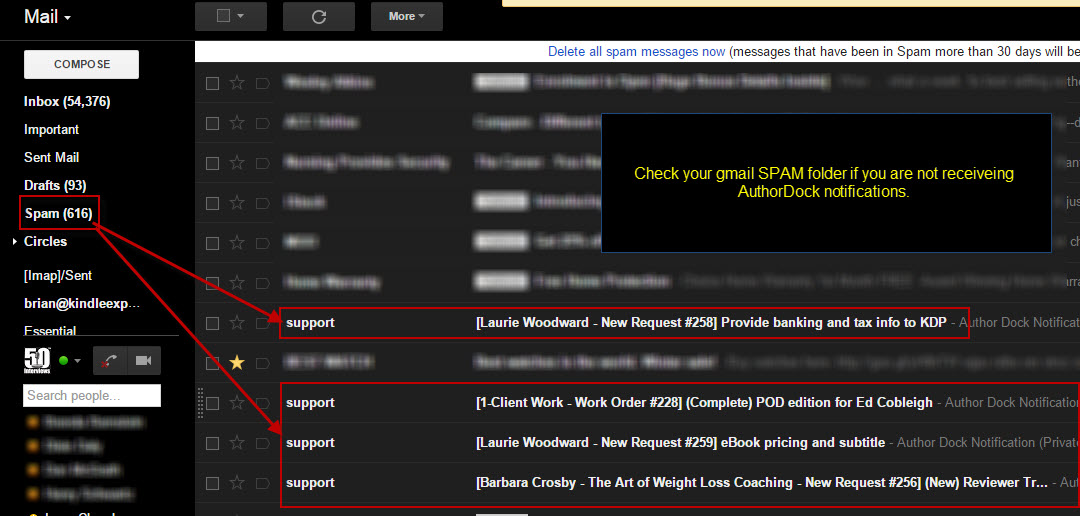Image resolution: width=1080 pixels, height=516 pixels.
Task: Open the select-all dropdown arrow
Action: [x=240, y=17]
